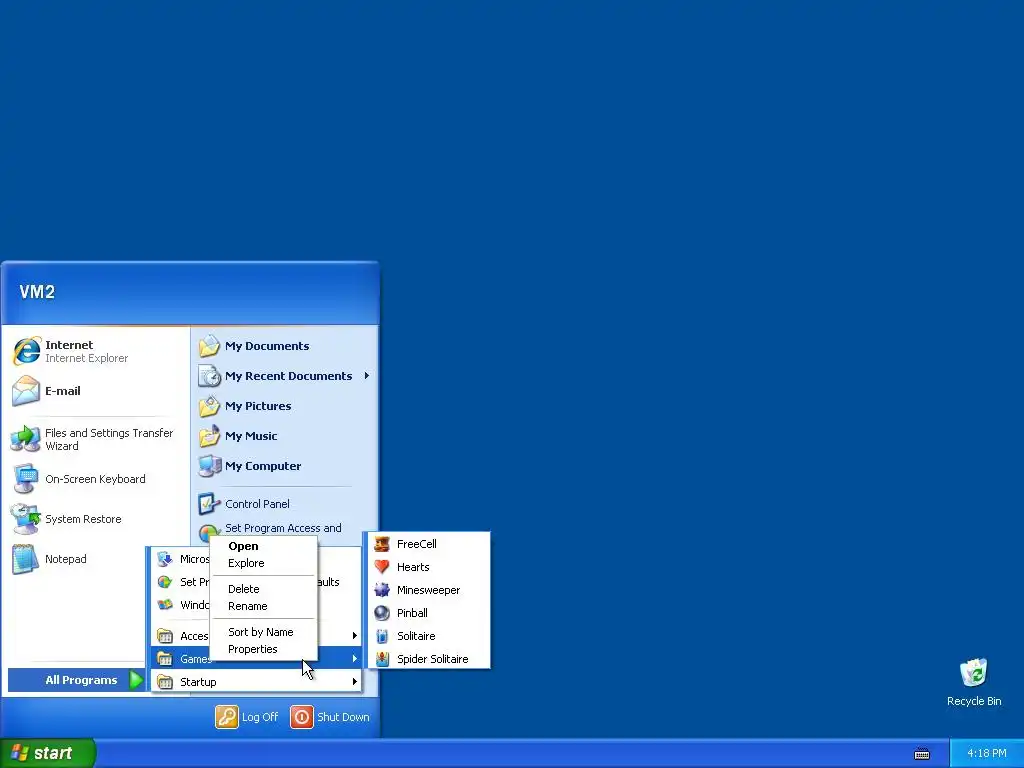Viewport: 1024px width, 768px height.
Task: Click the Internet Explorer icon
Action: tap(26, 351)
